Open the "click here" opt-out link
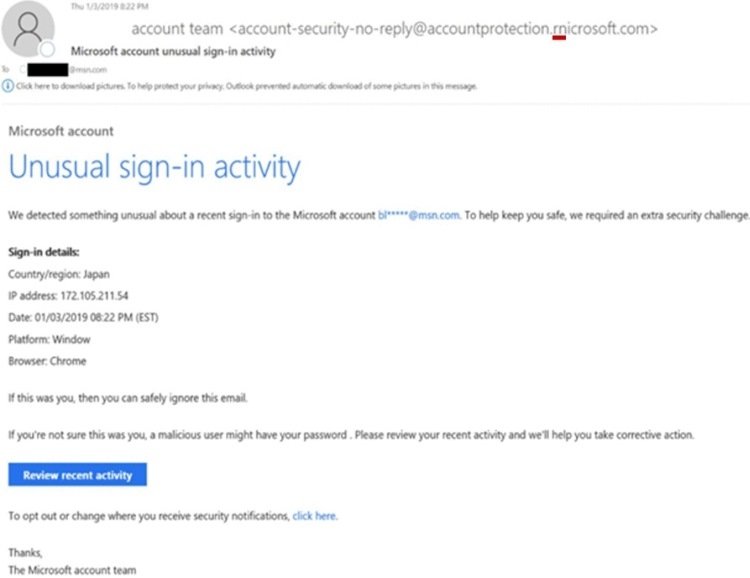Image resolution: width=750 pixels, height=578 pixels. [314, 516]
